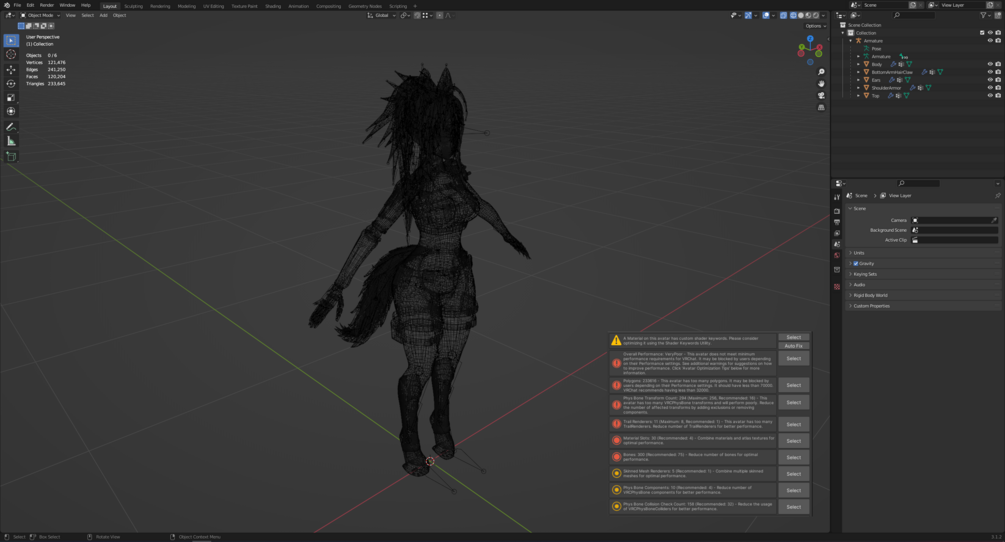Viewport: 1005px width, 542px height.
Task: Click the eyedropper in the Camera field
Action: 994,220
